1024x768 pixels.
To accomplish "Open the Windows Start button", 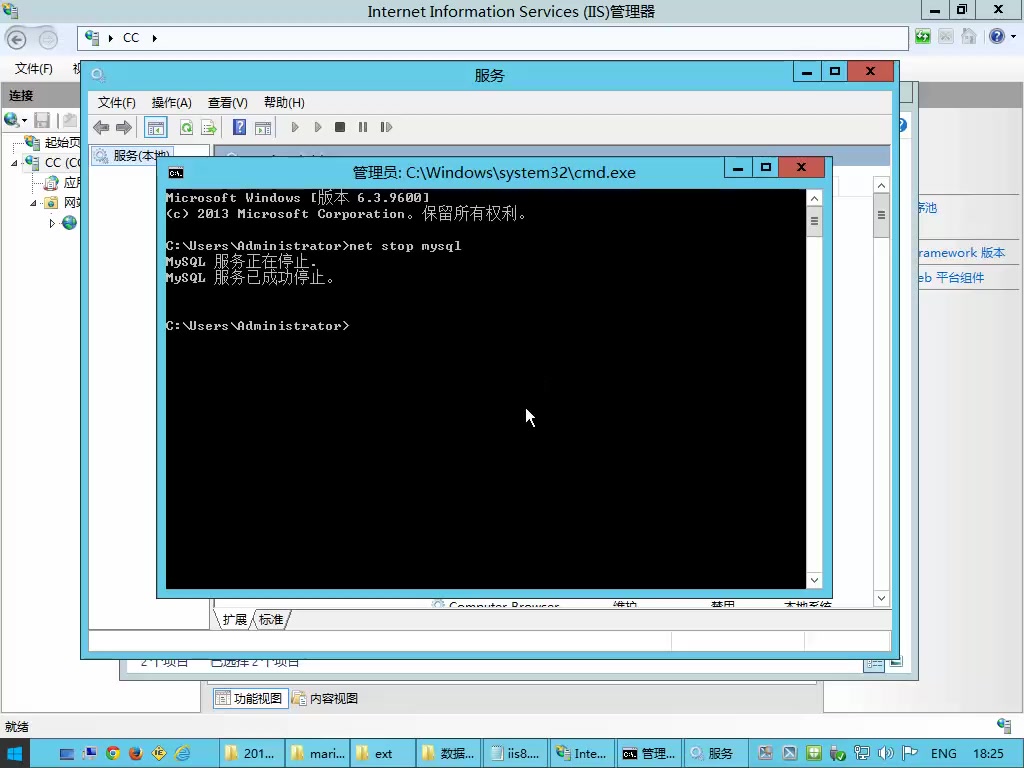I will 14,754.
